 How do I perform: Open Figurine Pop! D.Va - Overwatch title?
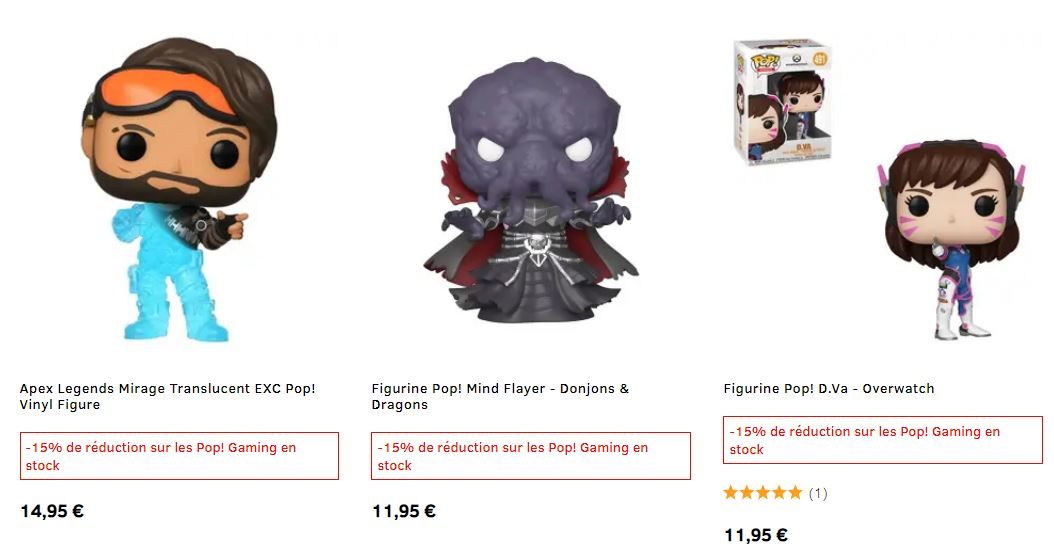[x=829, y=388]
